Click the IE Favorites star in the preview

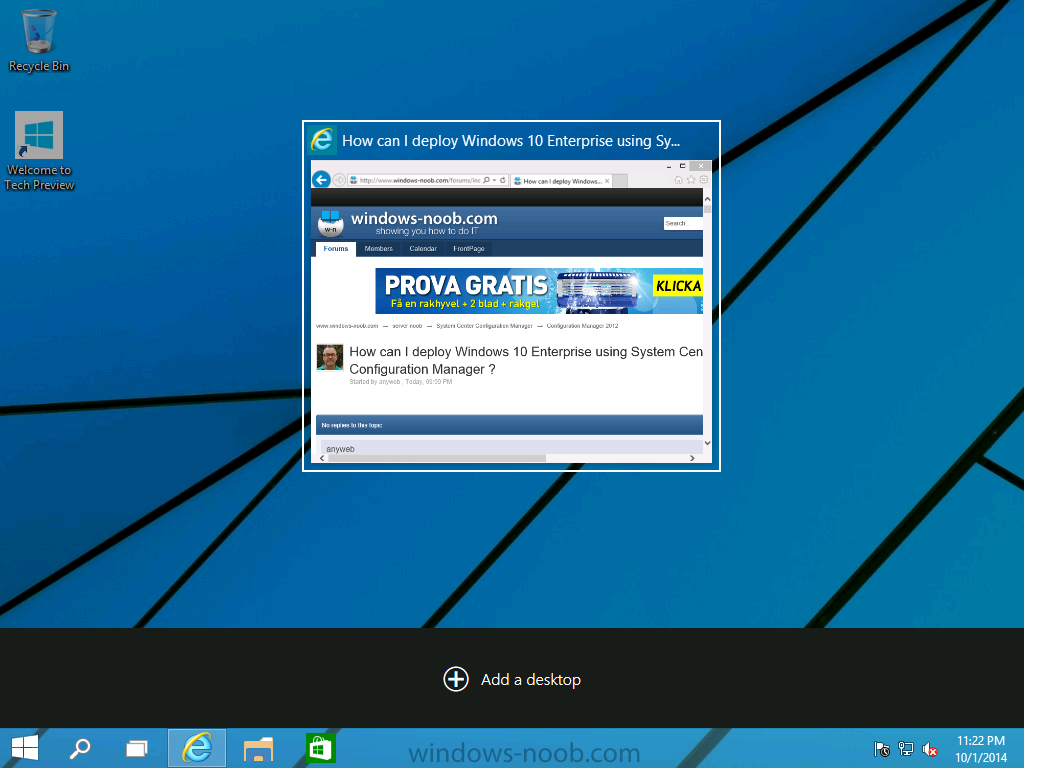point(691,180)
